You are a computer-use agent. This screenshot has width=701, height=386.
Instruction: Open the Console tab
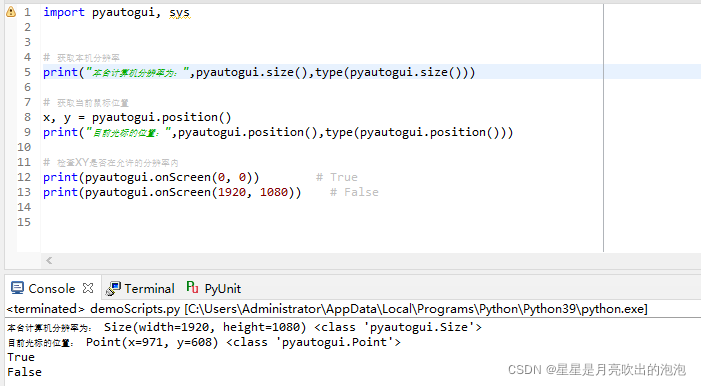(51, 288)
